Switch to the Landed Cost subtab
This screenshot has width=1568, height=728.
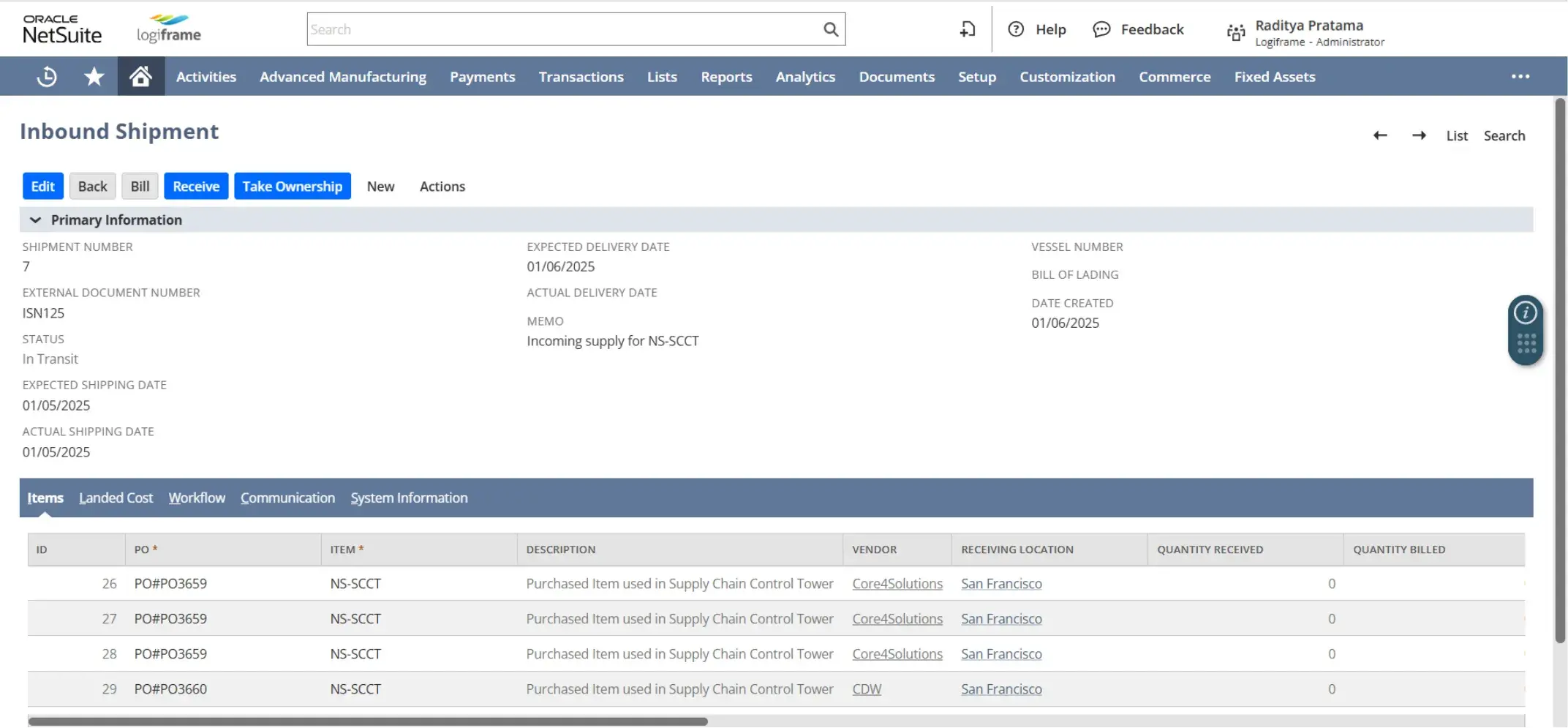[x=115, y=498]
